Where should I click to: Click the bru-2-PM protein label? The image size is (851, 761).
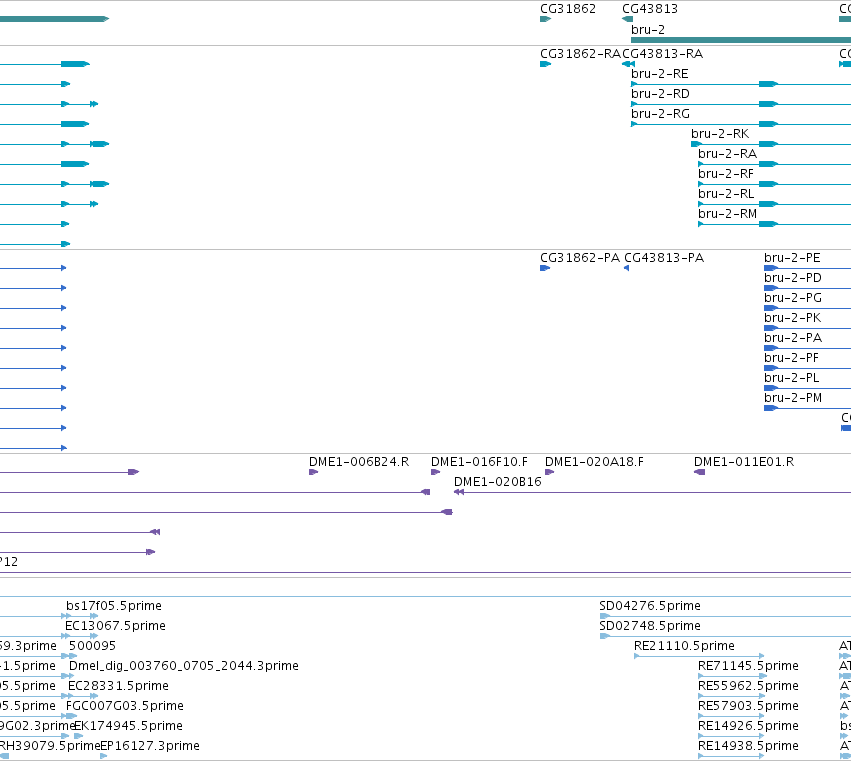pos(793,398)
